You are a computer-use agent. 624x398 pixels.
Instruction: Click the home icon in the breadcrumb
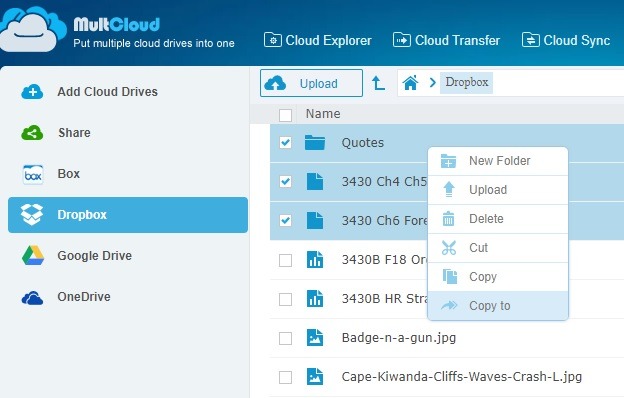410,83
